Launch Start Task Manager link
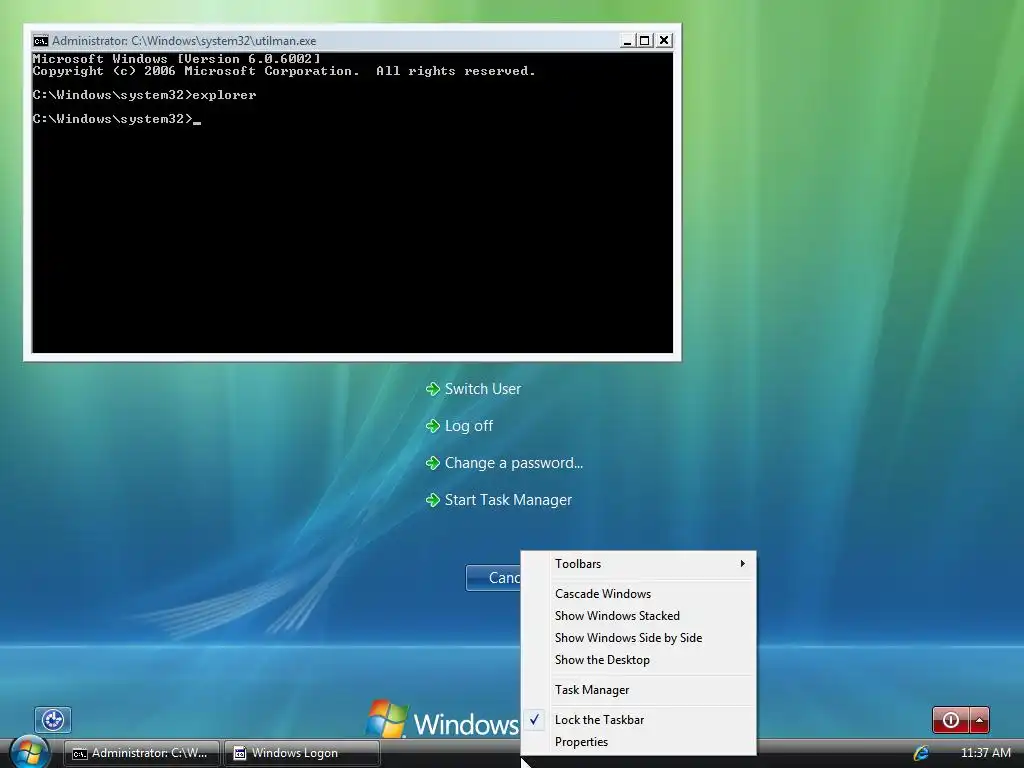Image resolution: width=1024 pixels, height=768 pixels. 508,500
